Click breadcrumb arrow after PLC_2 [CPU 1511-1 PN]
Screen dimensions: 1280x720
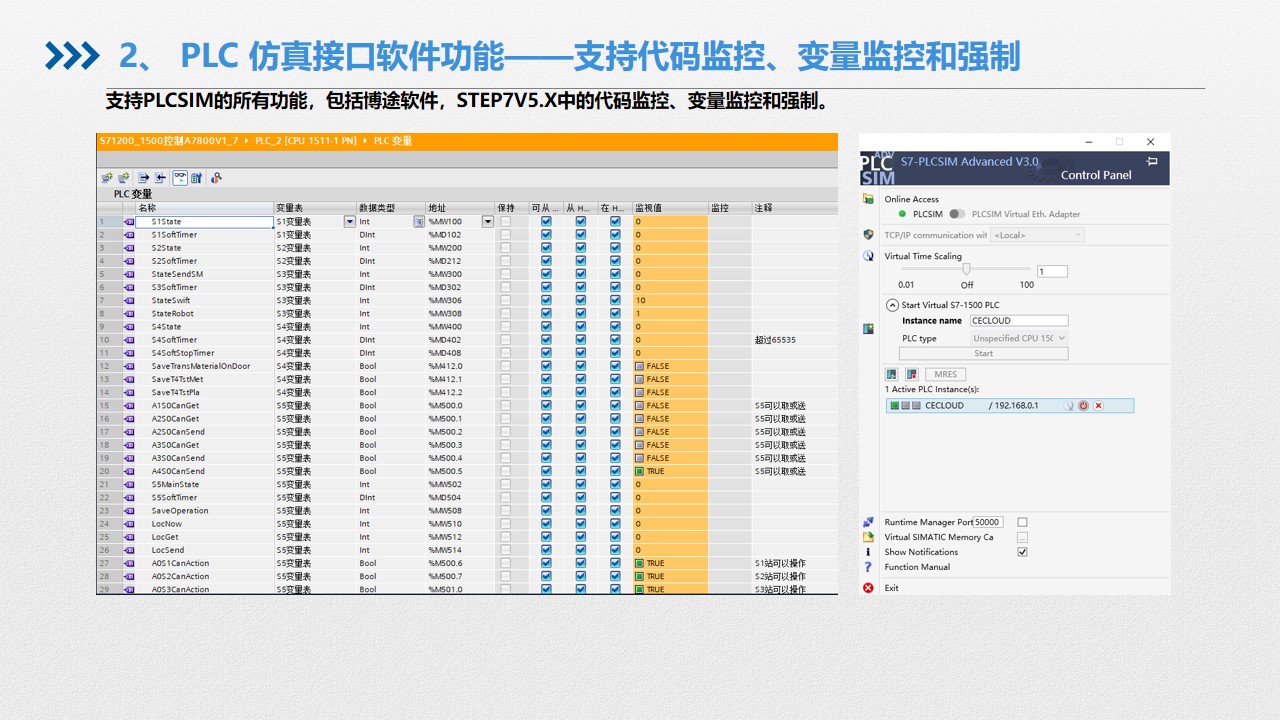(365, 141)
